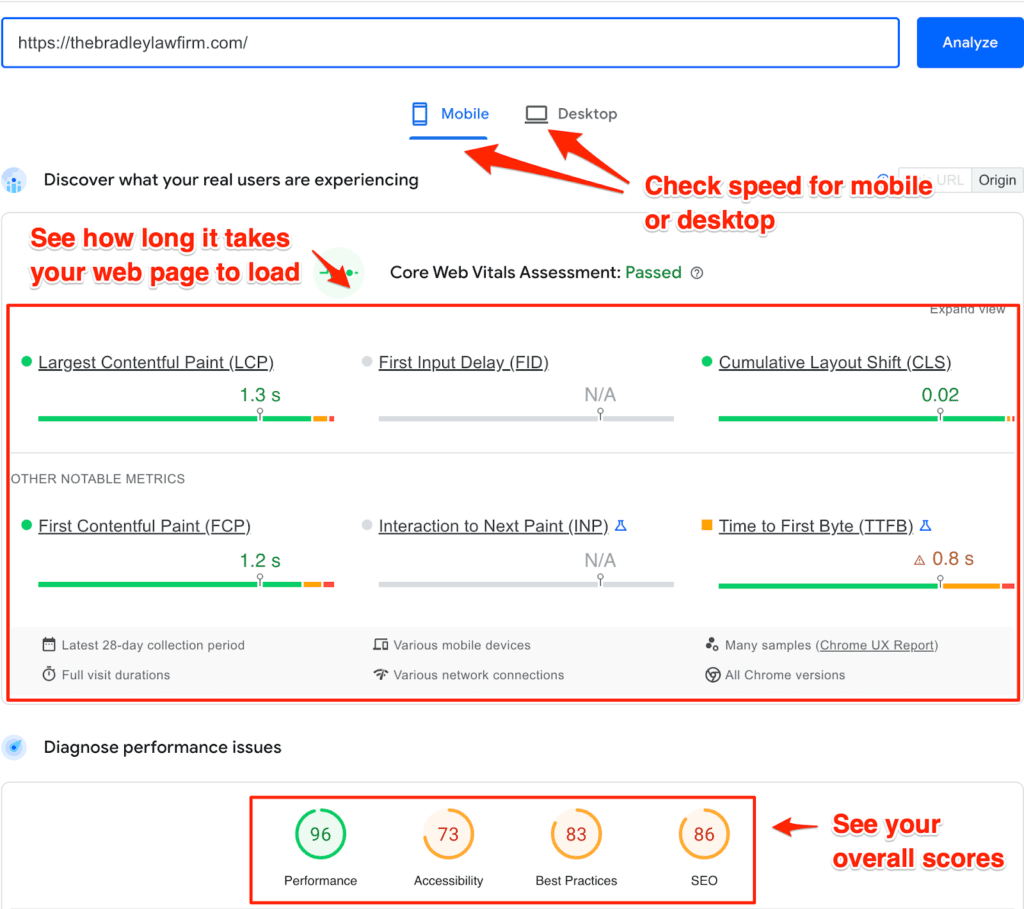
Task: Select the Origin toggle option
Action: [x=996, y=180]
